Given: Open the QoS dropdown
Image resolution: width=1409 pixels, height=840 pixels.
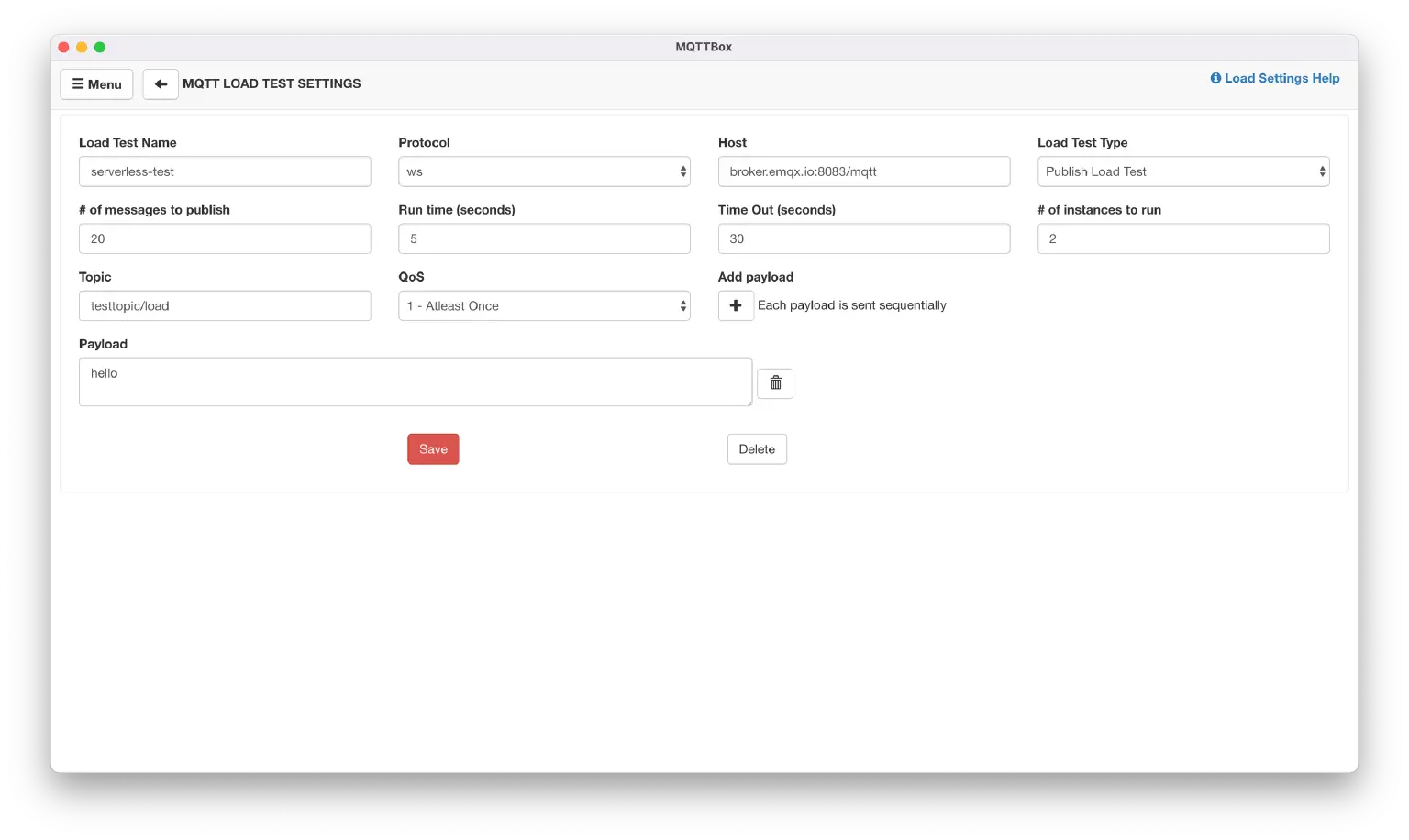Looking at the screenshot, I should 544,305.
